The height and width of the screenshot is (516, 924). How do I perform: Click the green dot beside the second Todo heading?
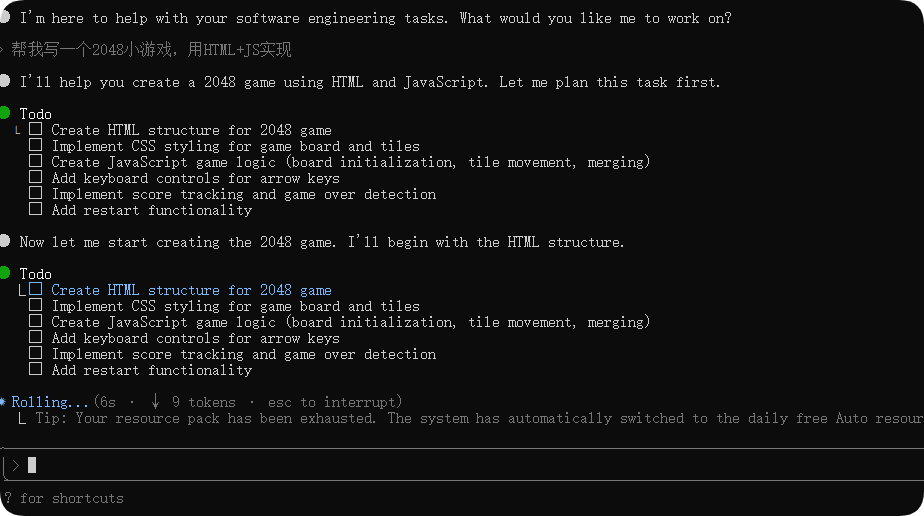coord(5,273)
